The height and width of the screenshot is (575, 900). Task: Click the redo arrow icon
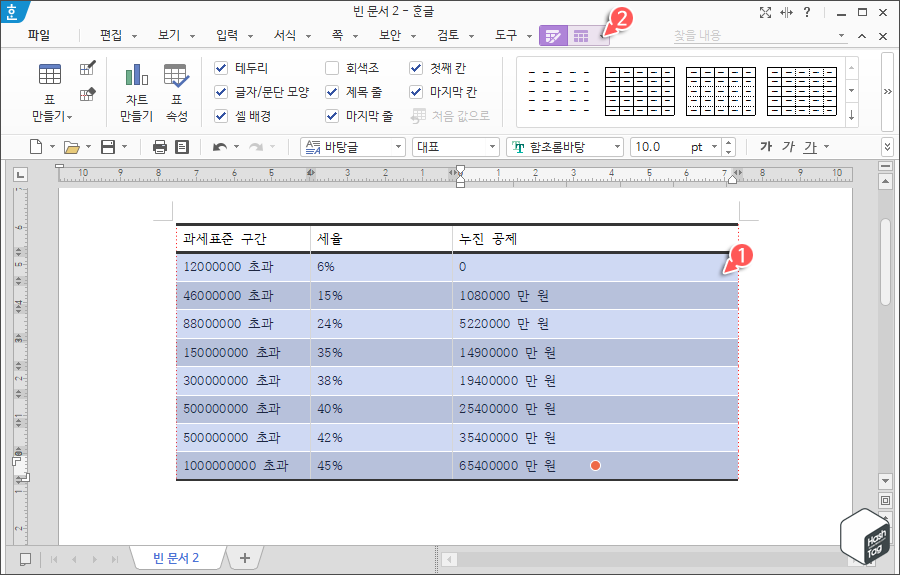point(256,147)
